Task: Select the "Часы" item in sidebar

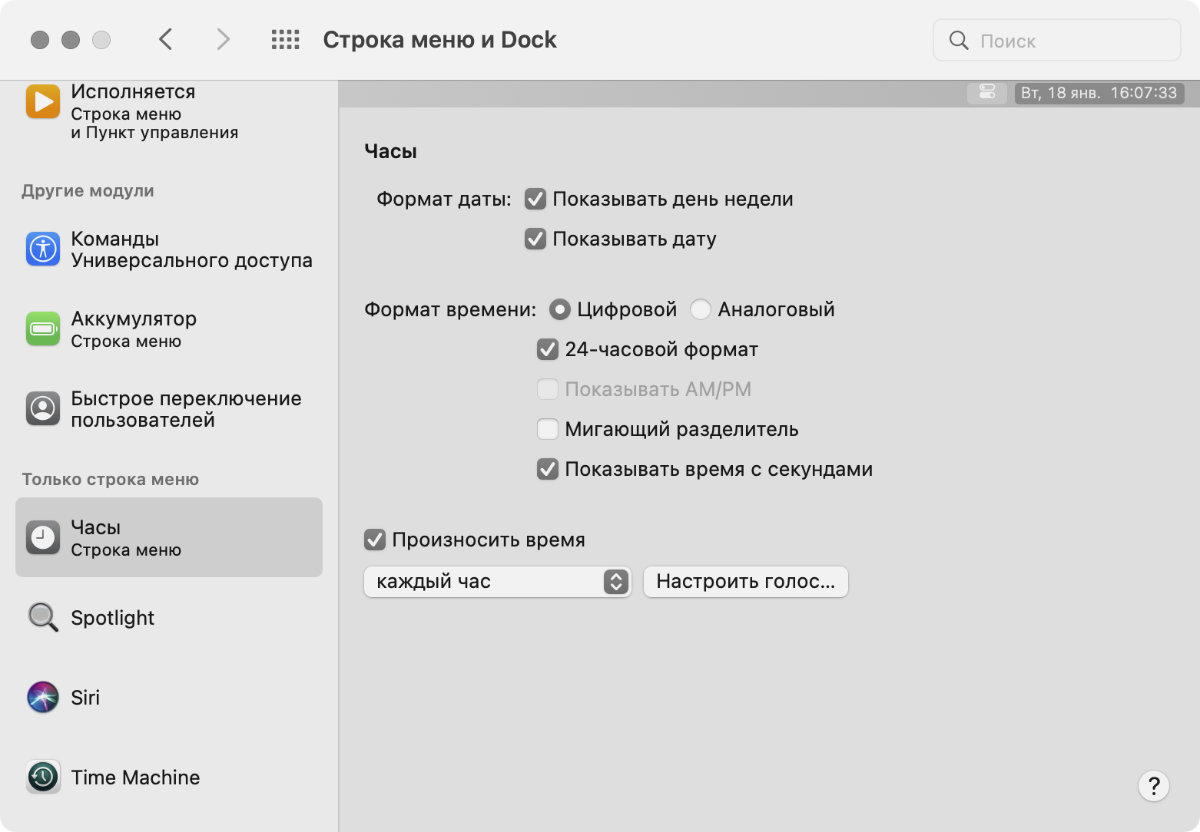Action: tap(168, 537)
